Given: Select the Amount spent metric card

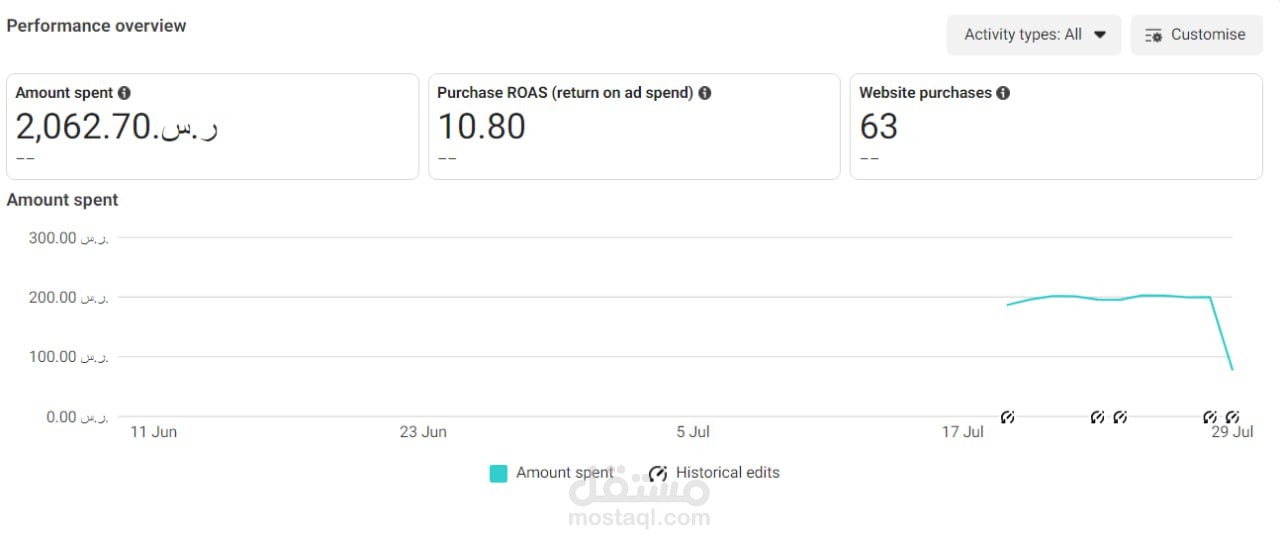Looking at the screenshot, I should (212, 127).
